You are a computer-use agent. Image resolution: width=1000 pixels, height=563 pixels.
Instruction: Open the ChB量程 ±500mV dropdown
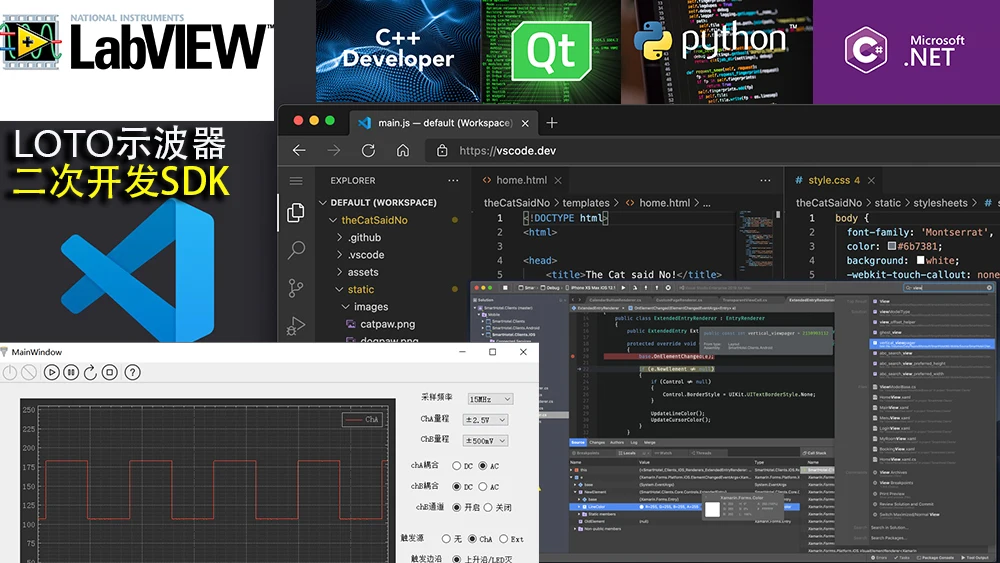click(x=485, y=441)
